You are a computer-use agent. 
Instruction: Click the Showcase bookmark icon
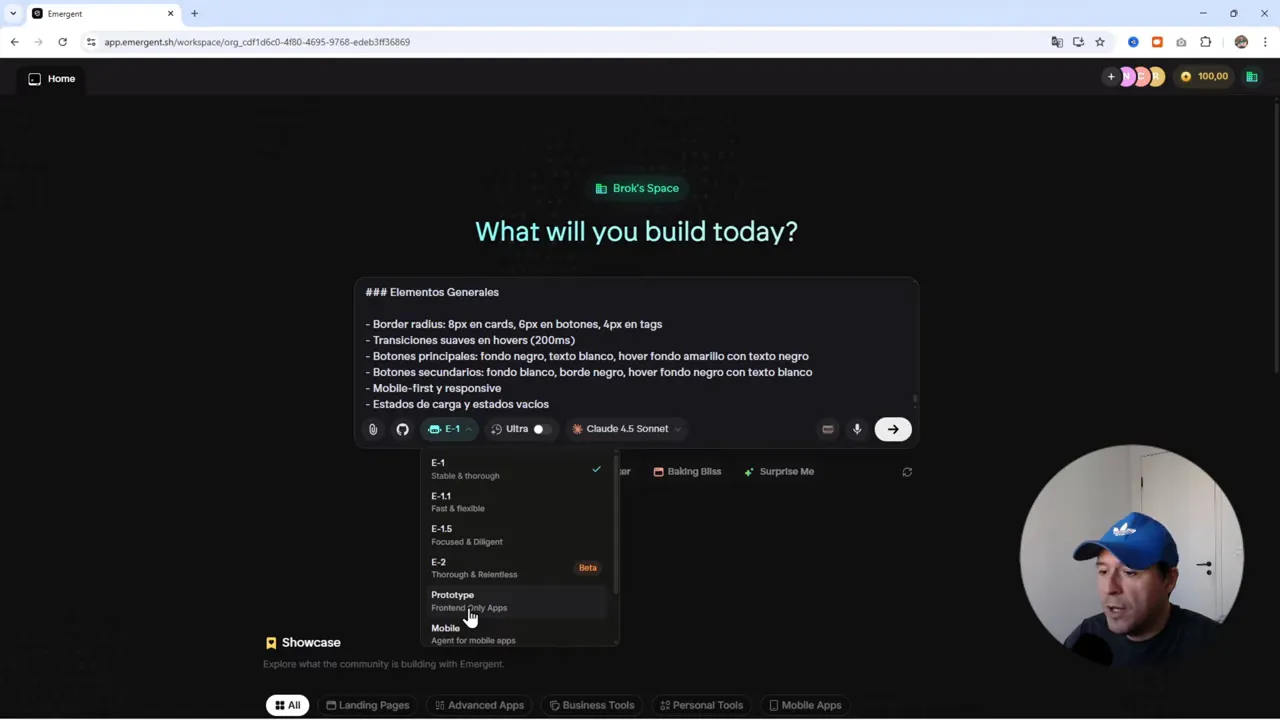pyautogui.click(x=271, y=642)
